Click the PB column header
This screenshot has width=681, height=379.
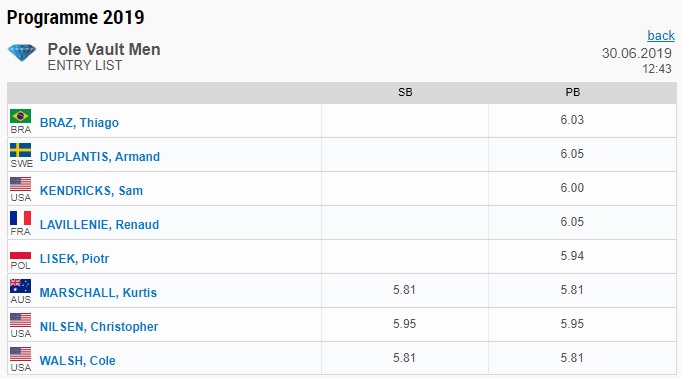click(572, 92)
